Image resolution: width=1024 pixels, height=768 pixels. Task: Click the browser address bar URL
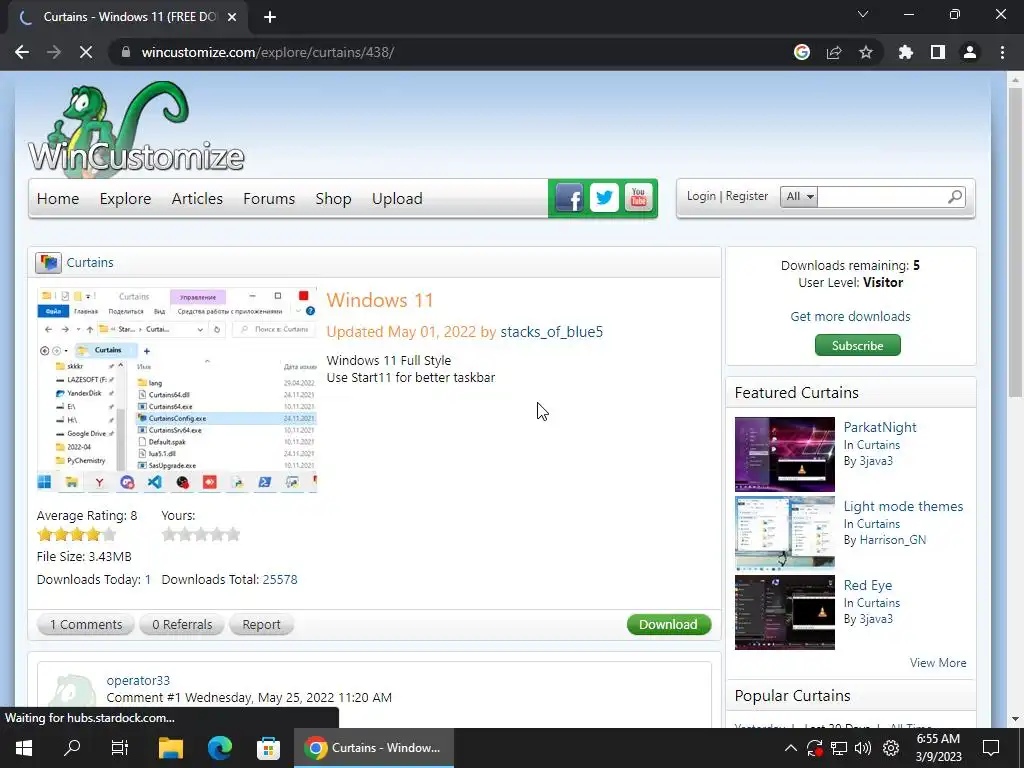click(x=268, y=52)
